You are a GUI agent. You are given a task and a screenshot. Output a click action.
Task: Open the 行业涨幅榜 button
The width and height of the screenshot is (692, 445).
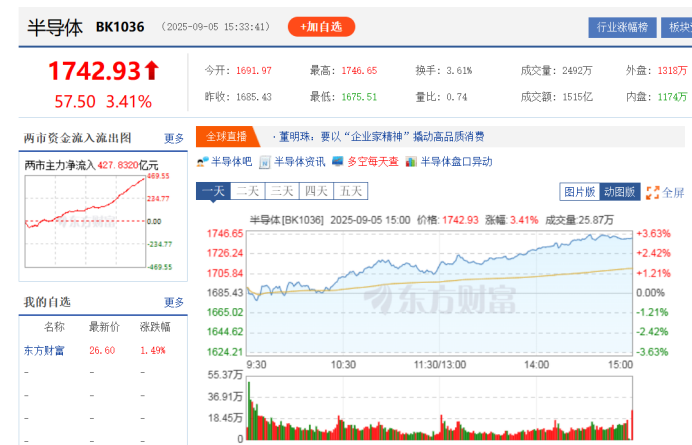click(622, 27)
